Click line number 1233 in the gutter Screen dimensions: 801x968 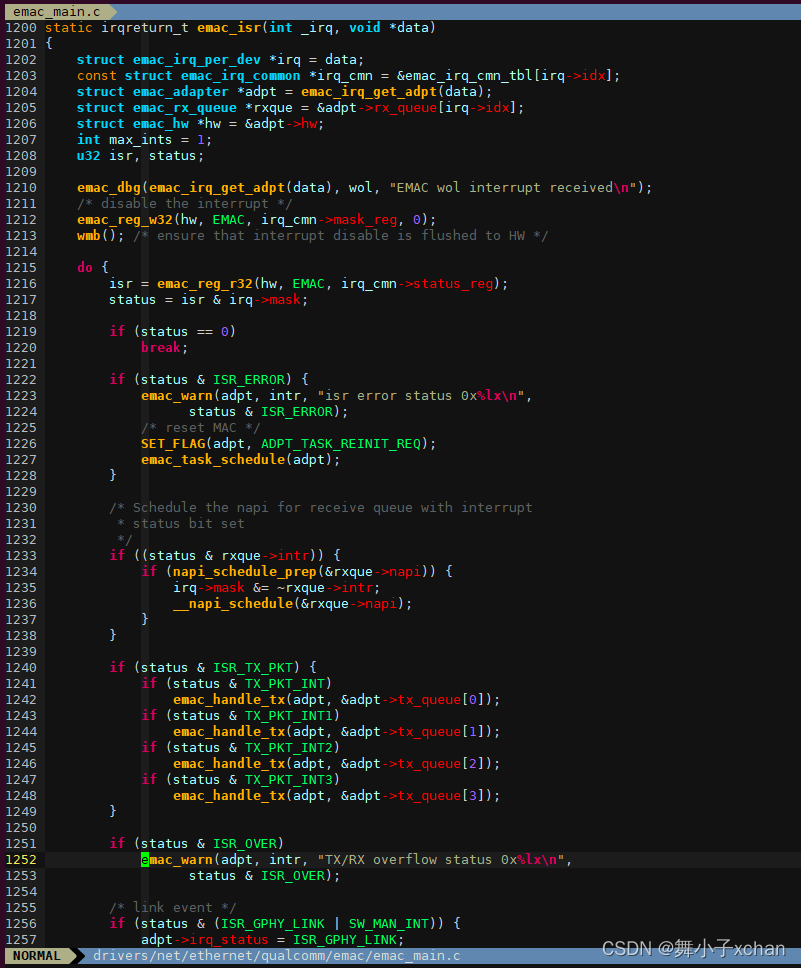click(21, 556)
